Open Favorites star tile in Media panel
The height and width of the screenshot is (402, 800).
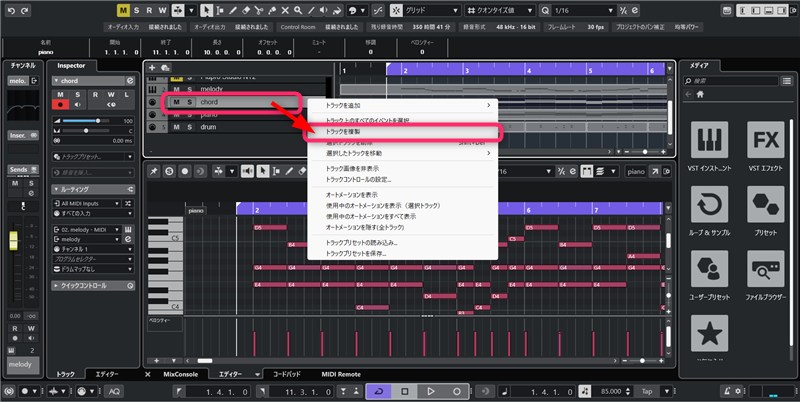click(709, 333)
